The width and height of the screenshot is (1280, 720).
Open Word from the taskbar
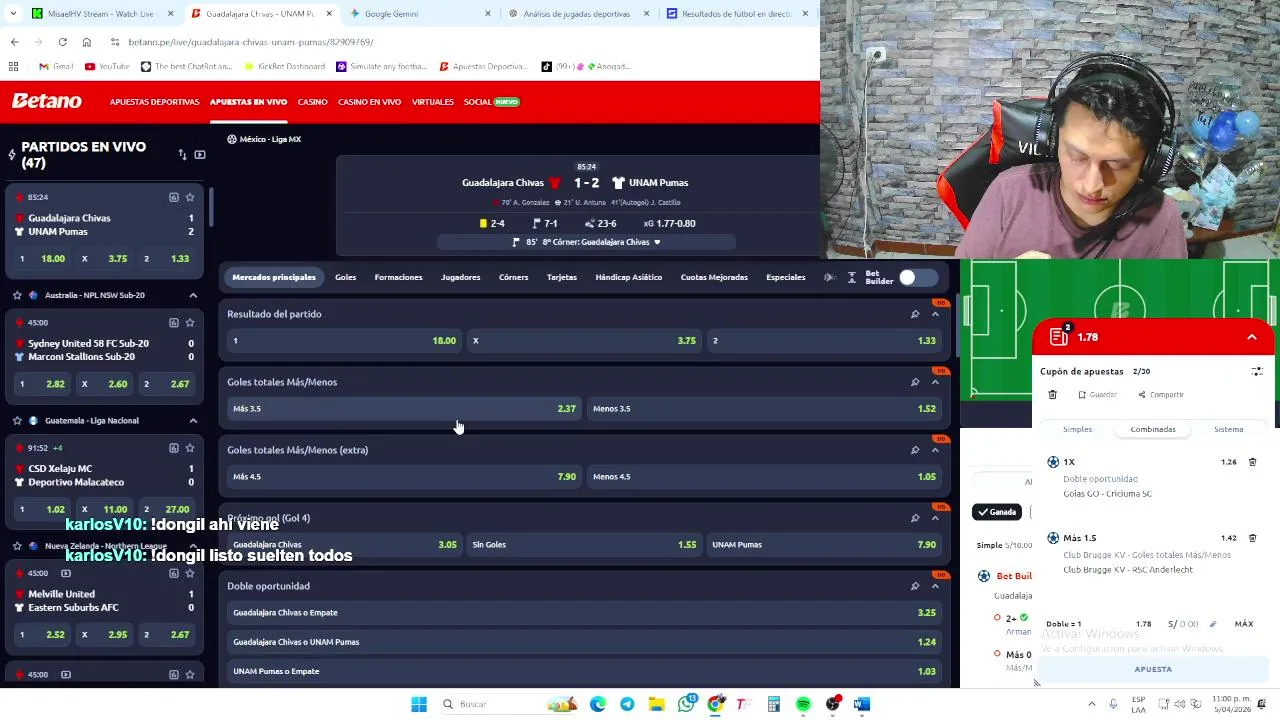[x=862, y=704]
